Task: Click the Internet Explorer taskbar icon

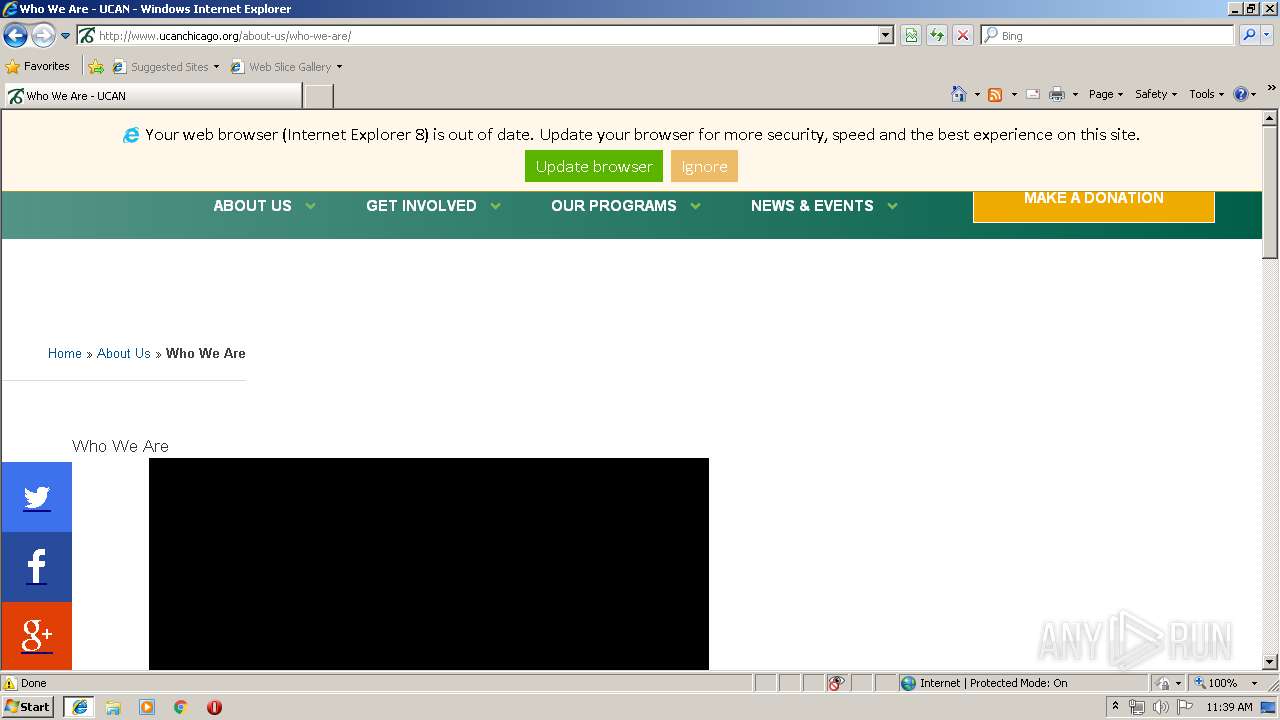Action: [x=79, y=707]
